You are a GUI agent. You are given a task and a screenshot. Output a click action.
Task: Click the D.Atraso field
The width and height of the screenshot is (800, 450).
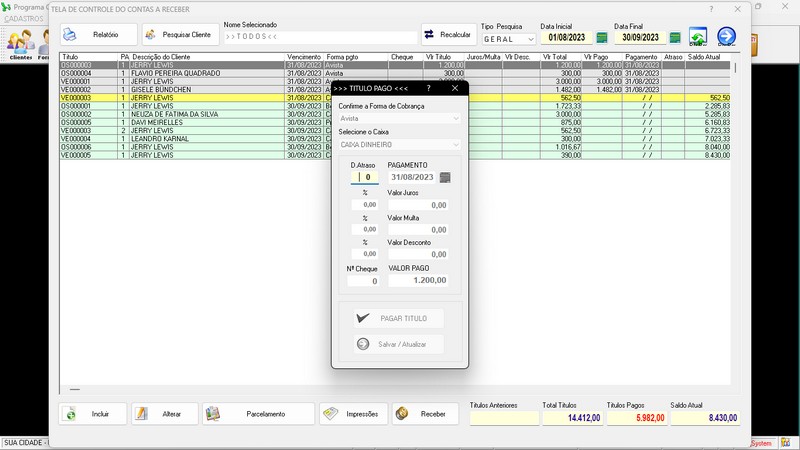pyautogui.click(x=364, y=177)
